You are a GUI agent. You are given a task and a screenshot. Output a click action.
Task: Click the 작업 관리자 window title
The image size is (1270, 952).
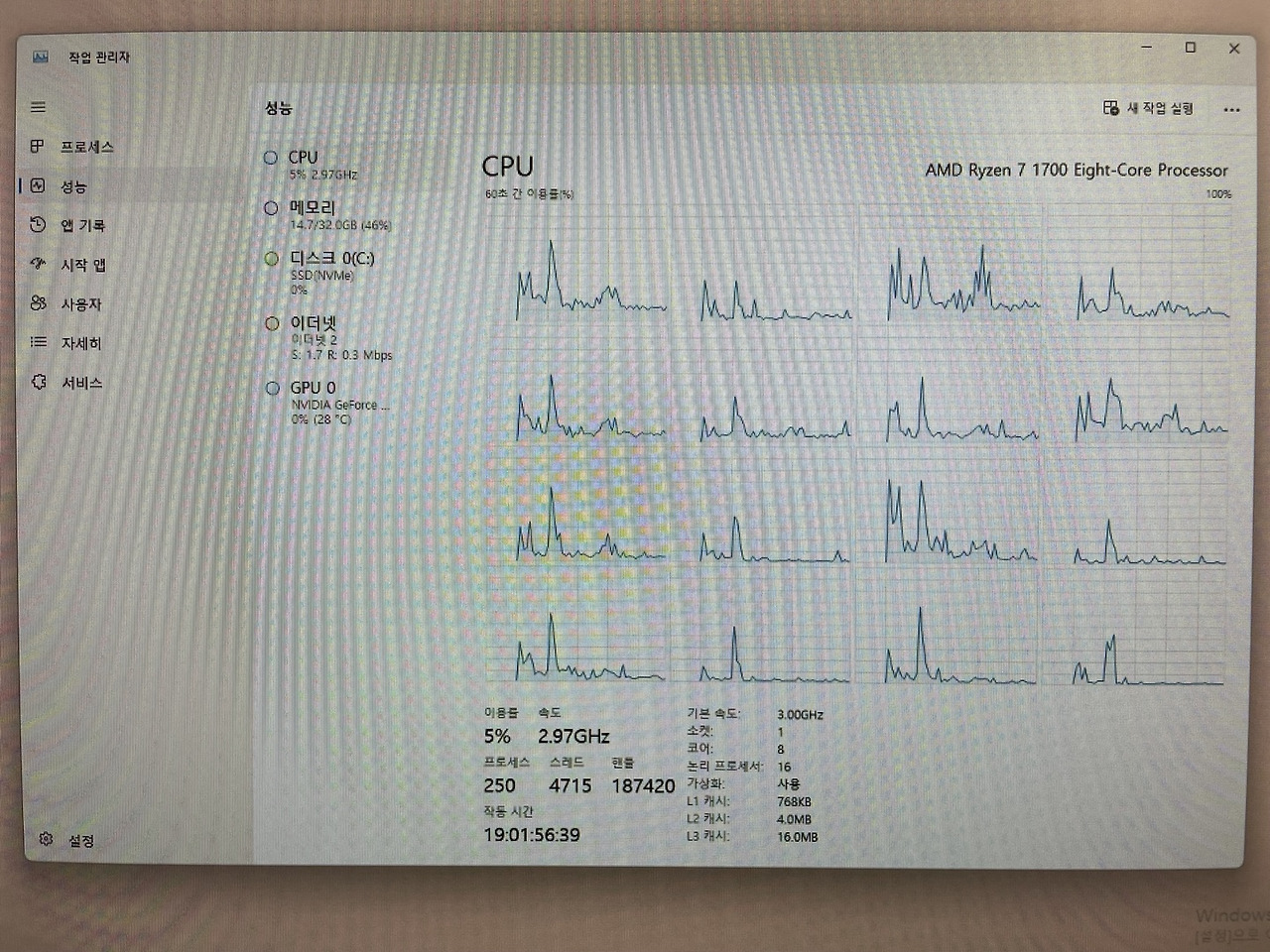[x=98, y=58]
